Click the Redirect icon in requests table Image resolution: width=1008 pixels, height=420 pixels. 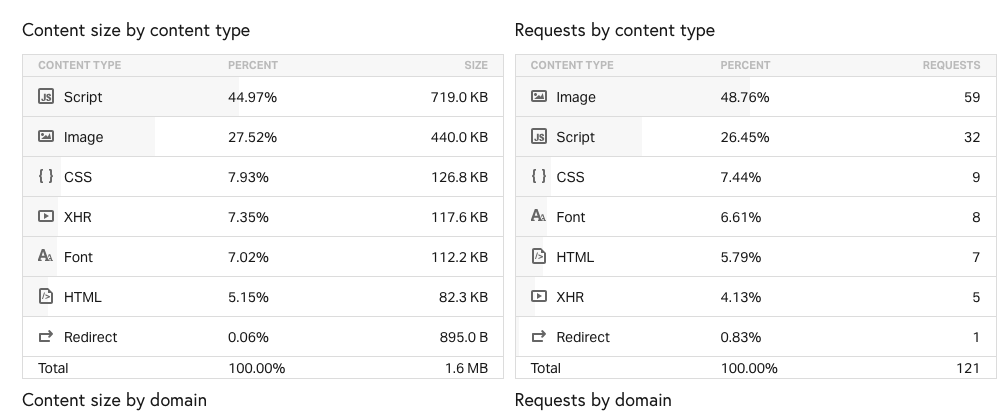(x=539, y=336)
